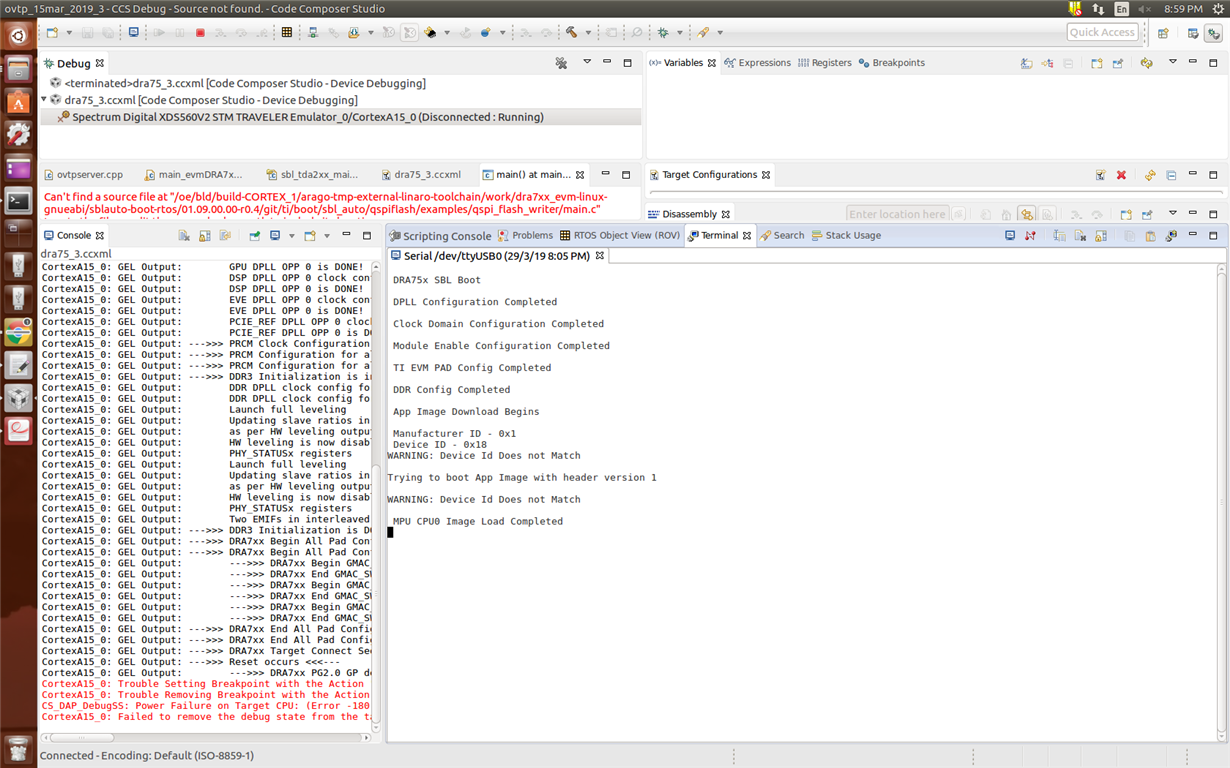Screen dimensions: 1230x768
Task: Click the Pin Console icon
Action: (x=254, y=235)
